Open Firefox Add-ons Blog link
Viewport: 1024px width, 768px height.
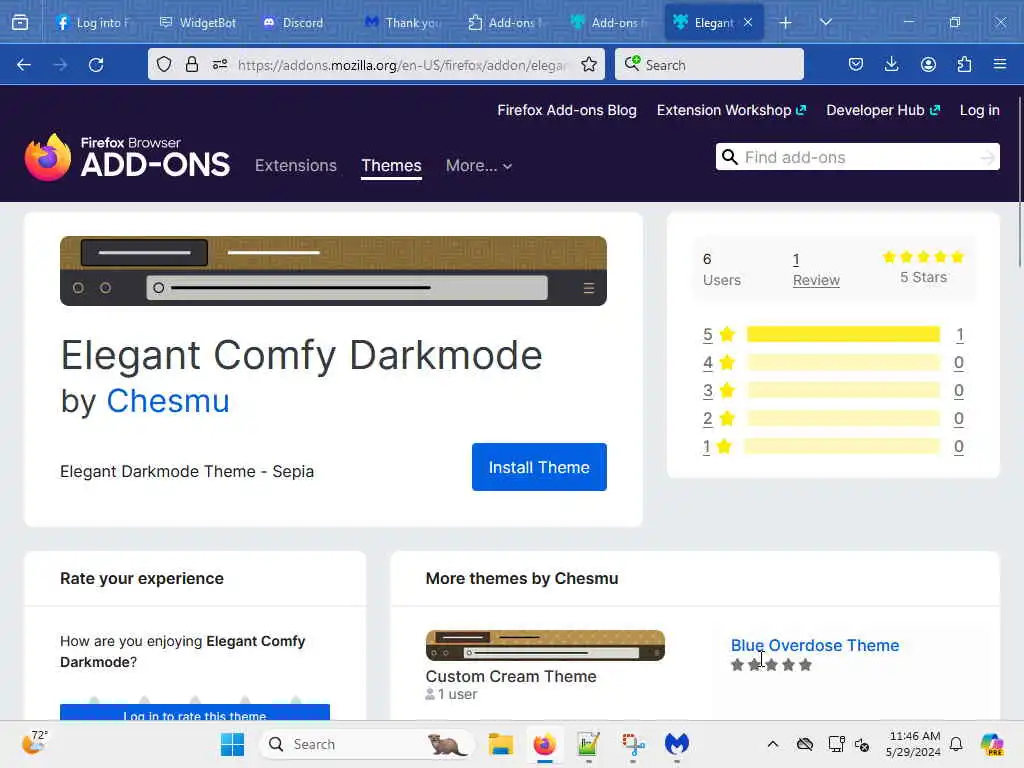[567, 110]
